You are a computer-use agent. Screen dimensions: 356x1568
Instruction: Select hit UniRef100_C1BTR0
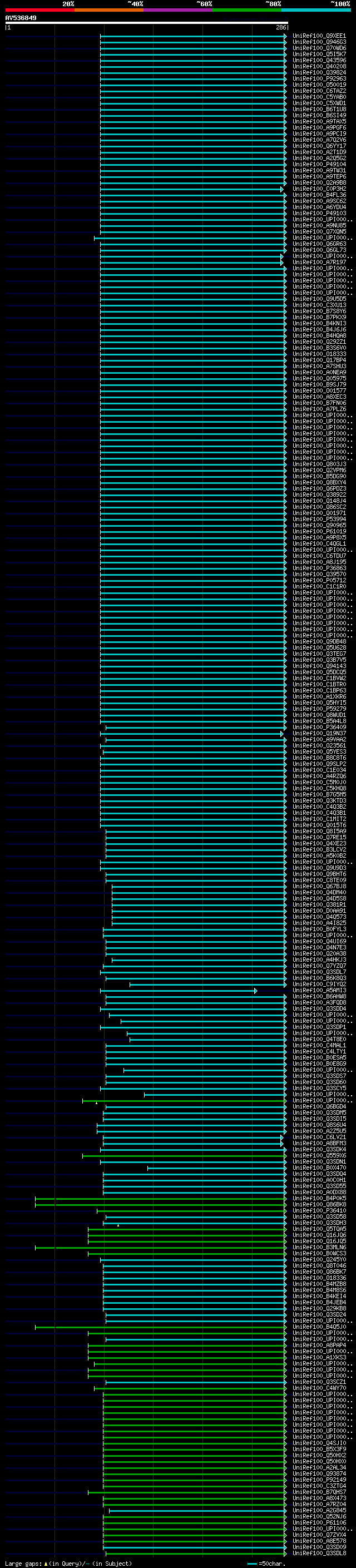click(x=319, y=684)
